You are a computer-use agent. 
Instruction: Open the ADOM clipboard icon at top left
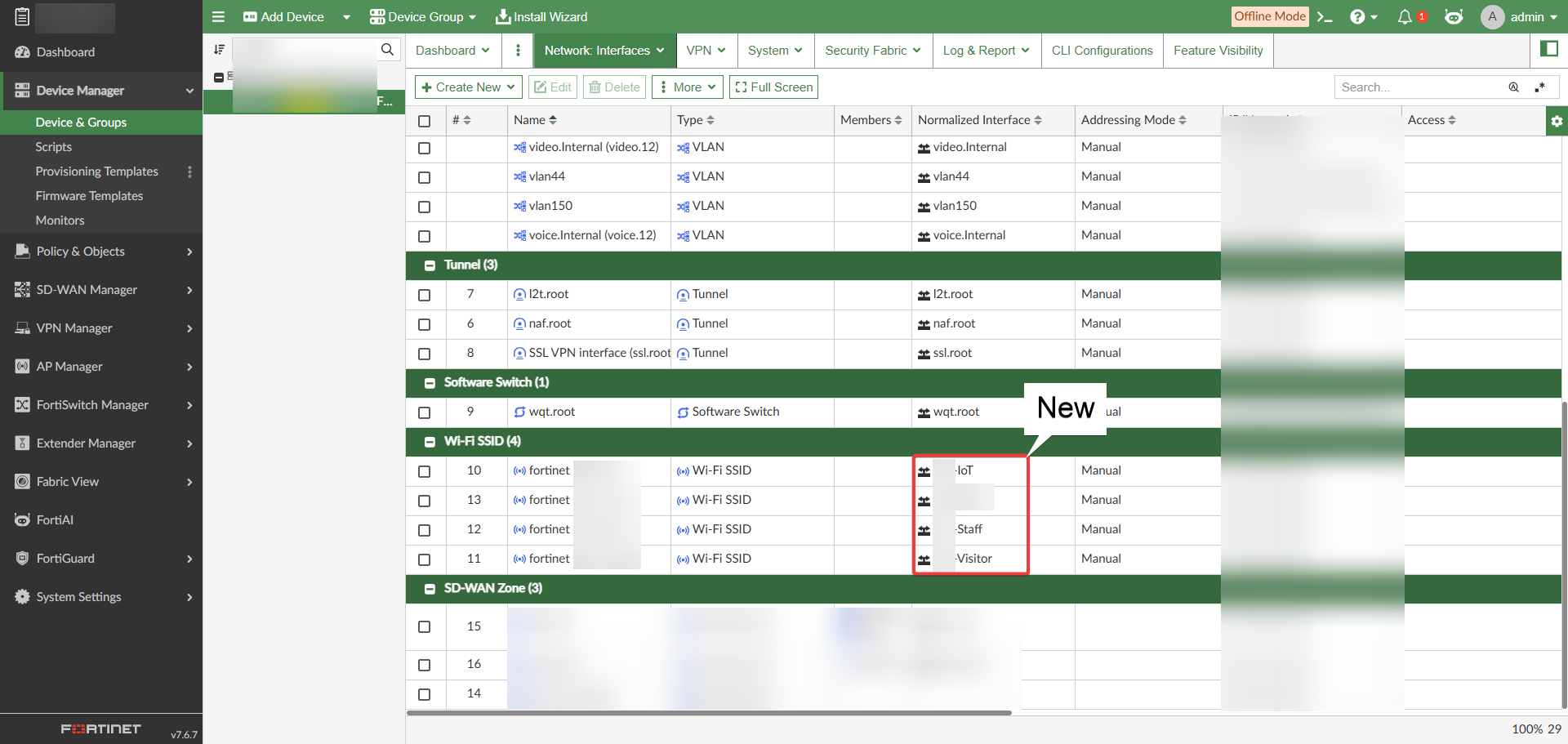[22, 16]
